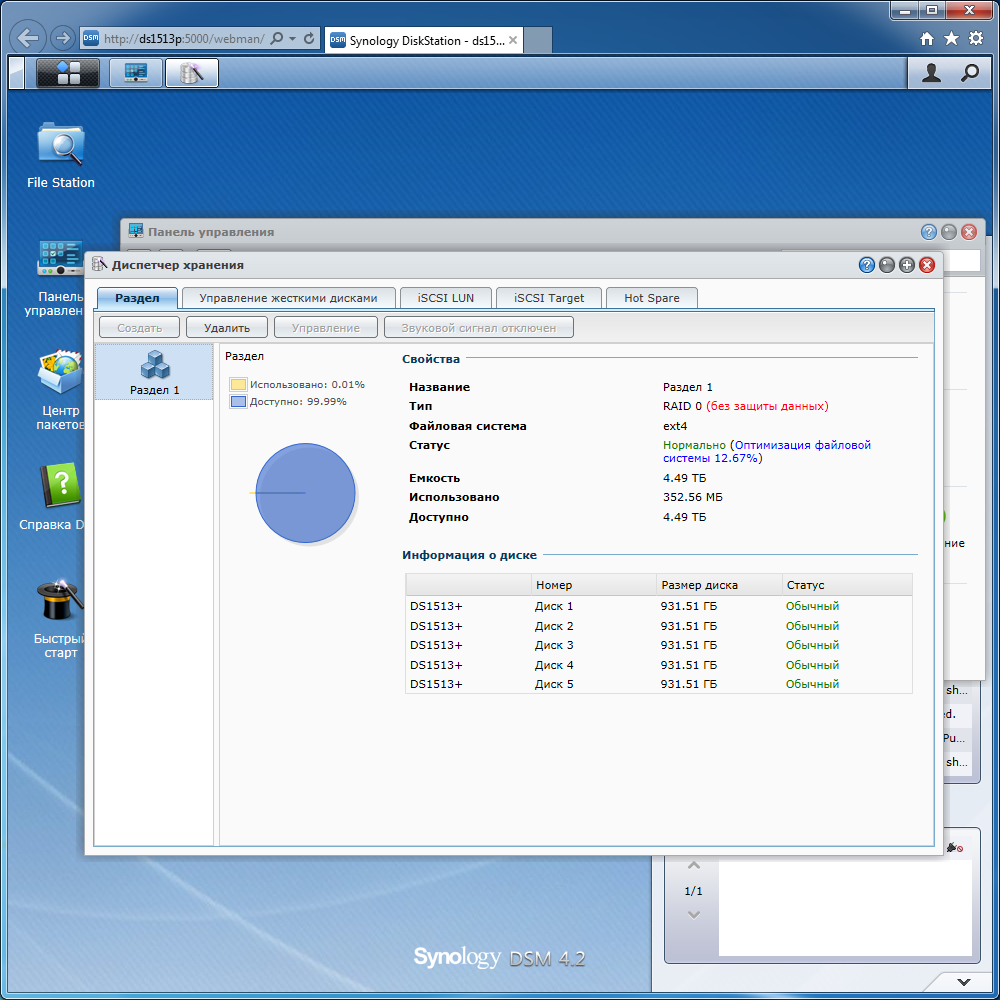
Task: Open browser home page icon
Action: 927,39
